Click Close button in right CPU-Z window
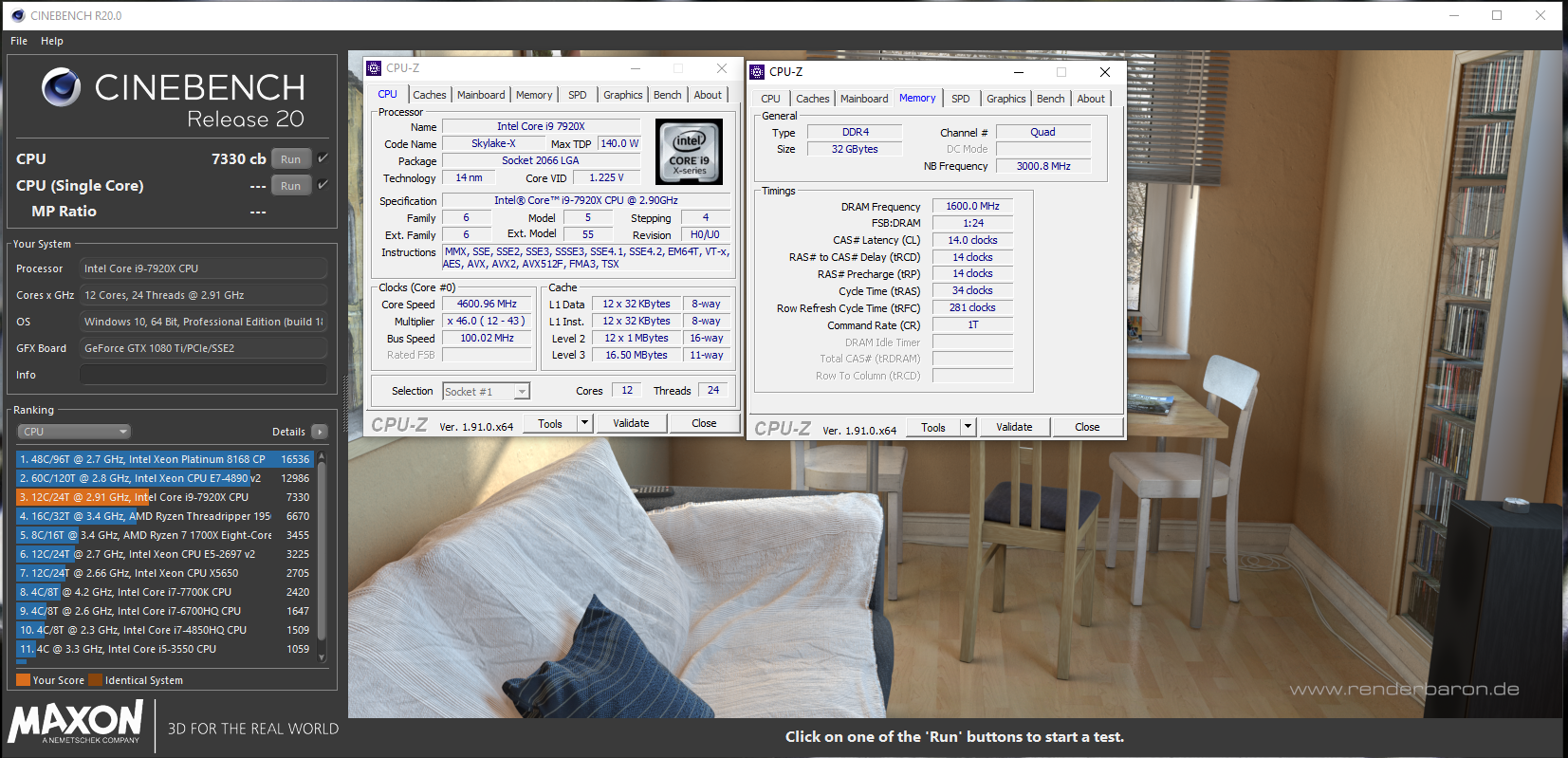Image resolution: width=1568 pixels, height=758 pixels. point(1087,427)
